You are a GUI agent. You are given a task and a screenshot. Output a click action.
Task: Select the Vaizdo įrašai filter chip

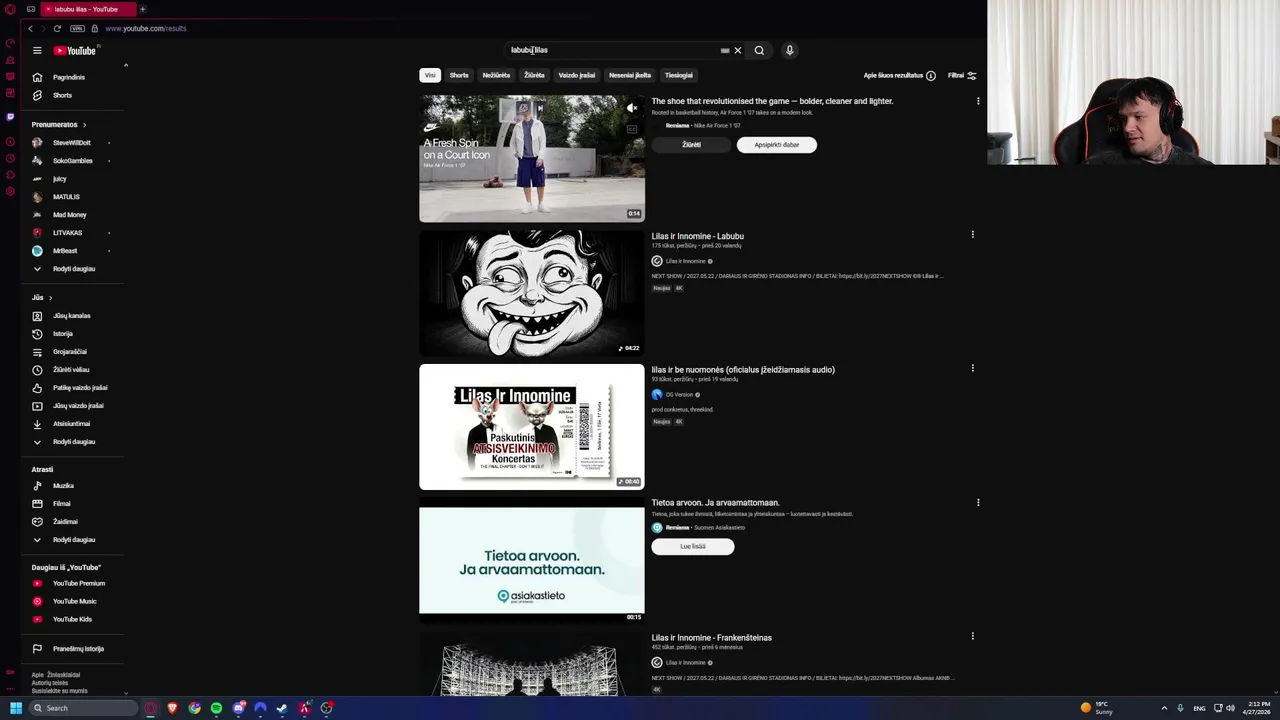(x=577, y=75)
